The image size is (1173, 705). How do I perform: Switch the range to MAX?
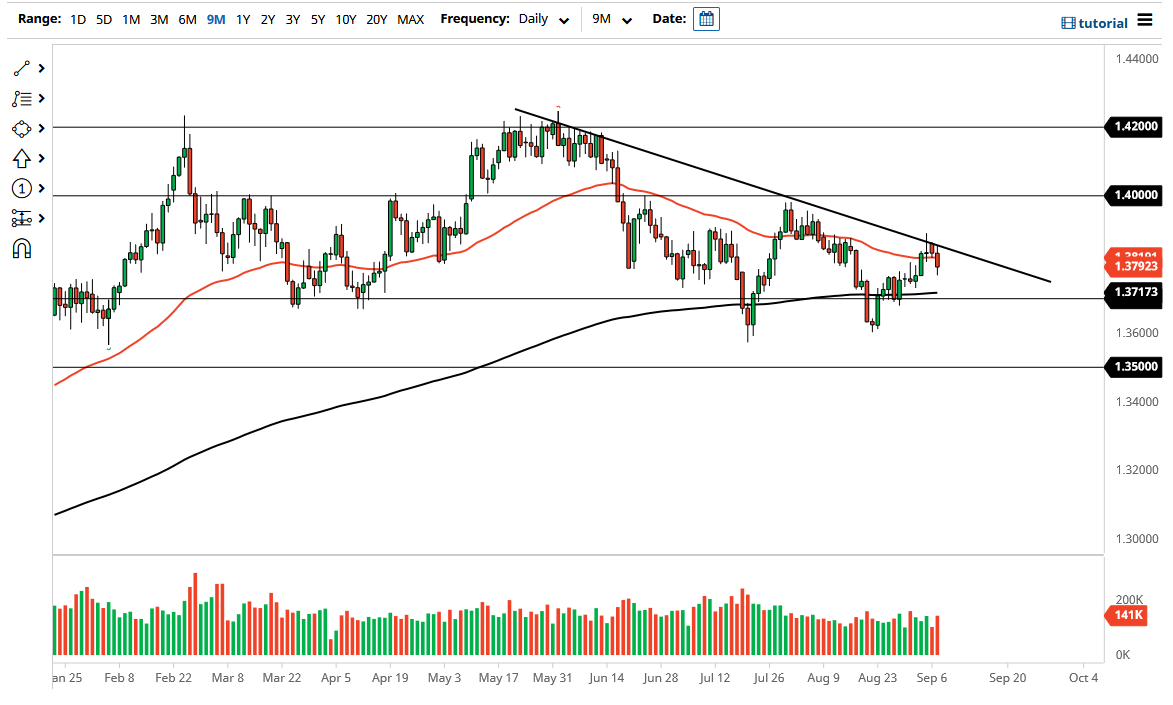[x=410, y=18]
